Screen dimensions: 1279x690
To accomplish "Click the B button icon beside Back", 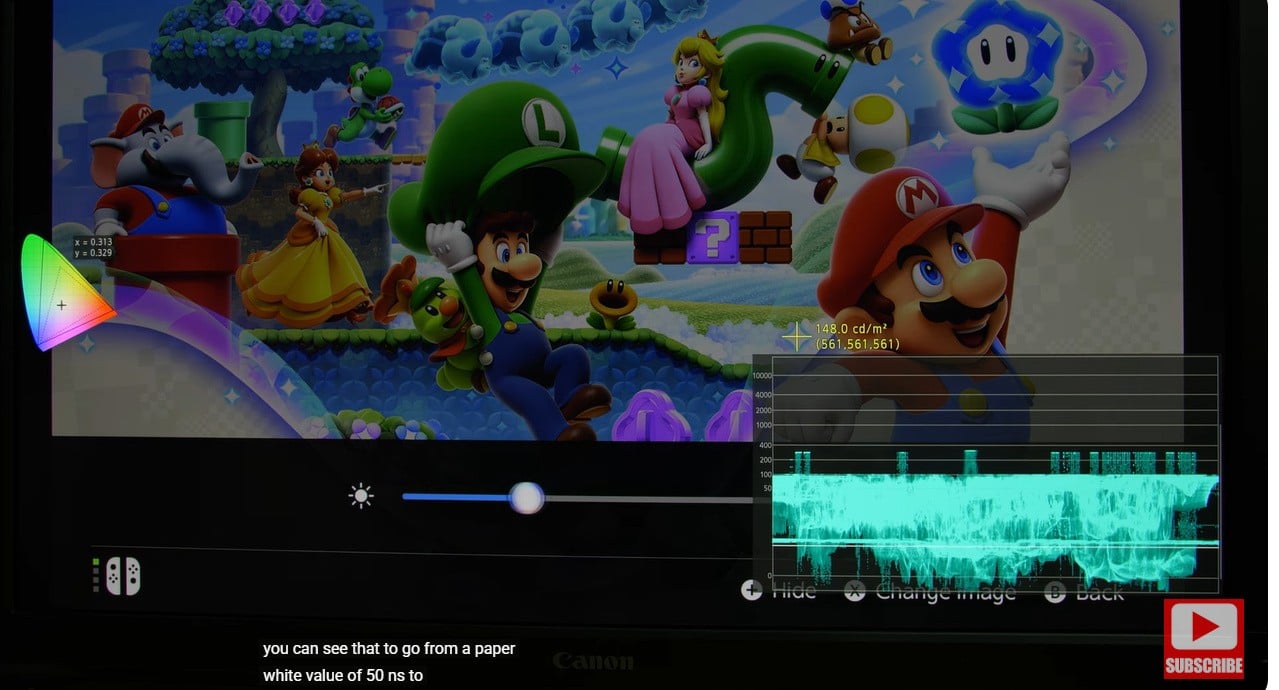I will coord(1055,592).
